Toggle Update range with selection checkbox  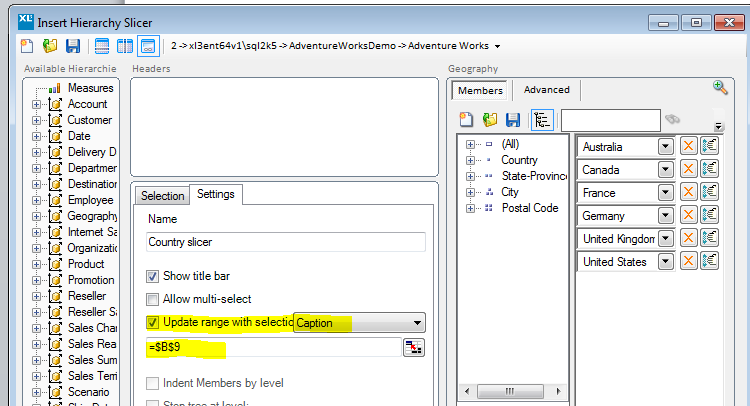153,323
